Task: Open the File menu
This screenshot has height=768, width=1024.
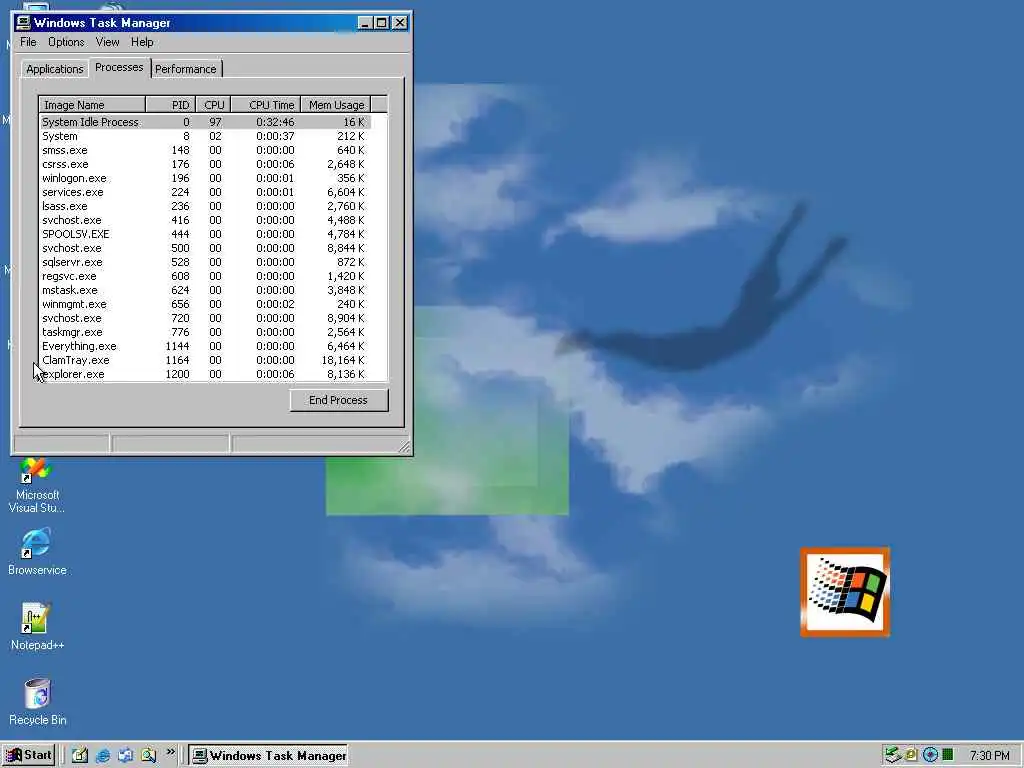Action: (28, 42)
